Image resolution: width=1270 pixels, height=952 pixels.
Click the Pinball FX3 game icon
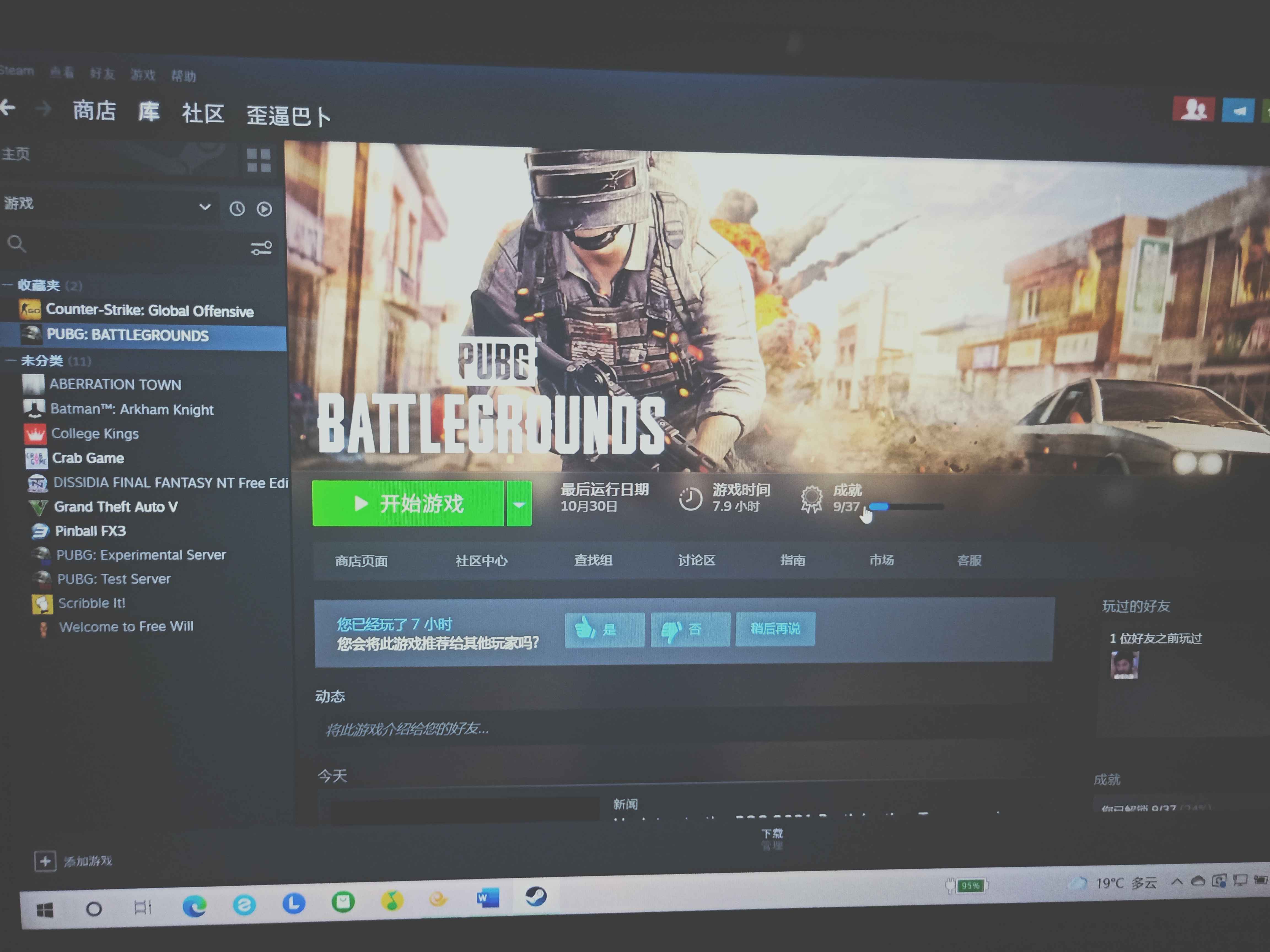click(40, 531)
